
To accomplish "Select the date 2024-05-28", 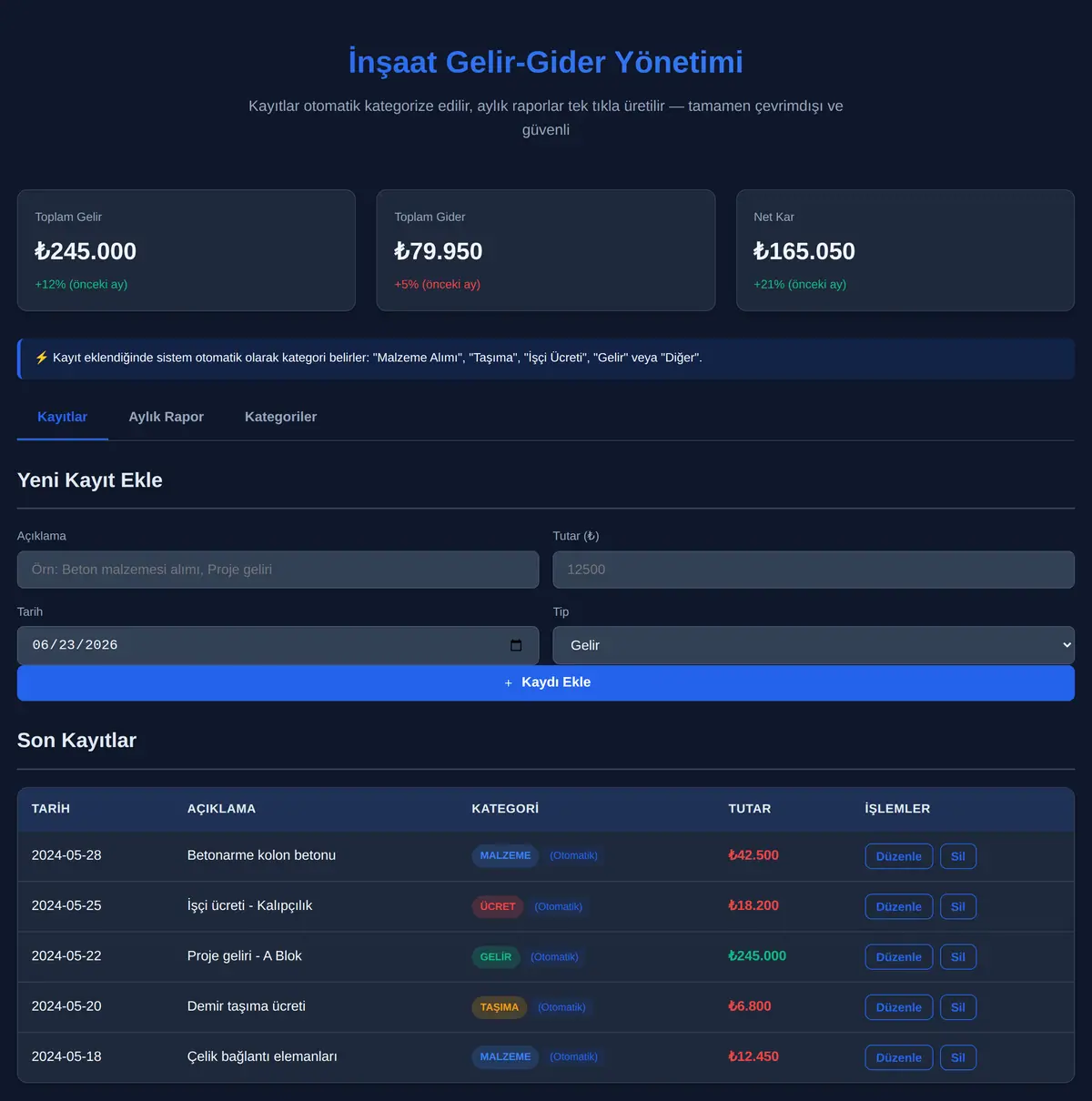I will (x=66, y=855).
